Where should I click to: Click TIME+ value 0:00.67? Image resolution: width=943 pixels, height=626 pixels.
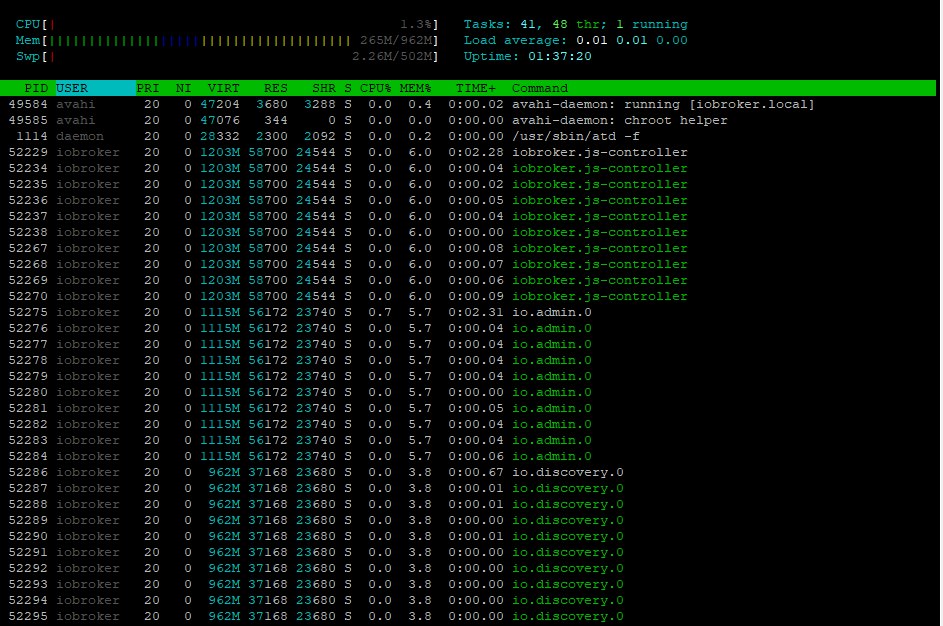(476, 472)
